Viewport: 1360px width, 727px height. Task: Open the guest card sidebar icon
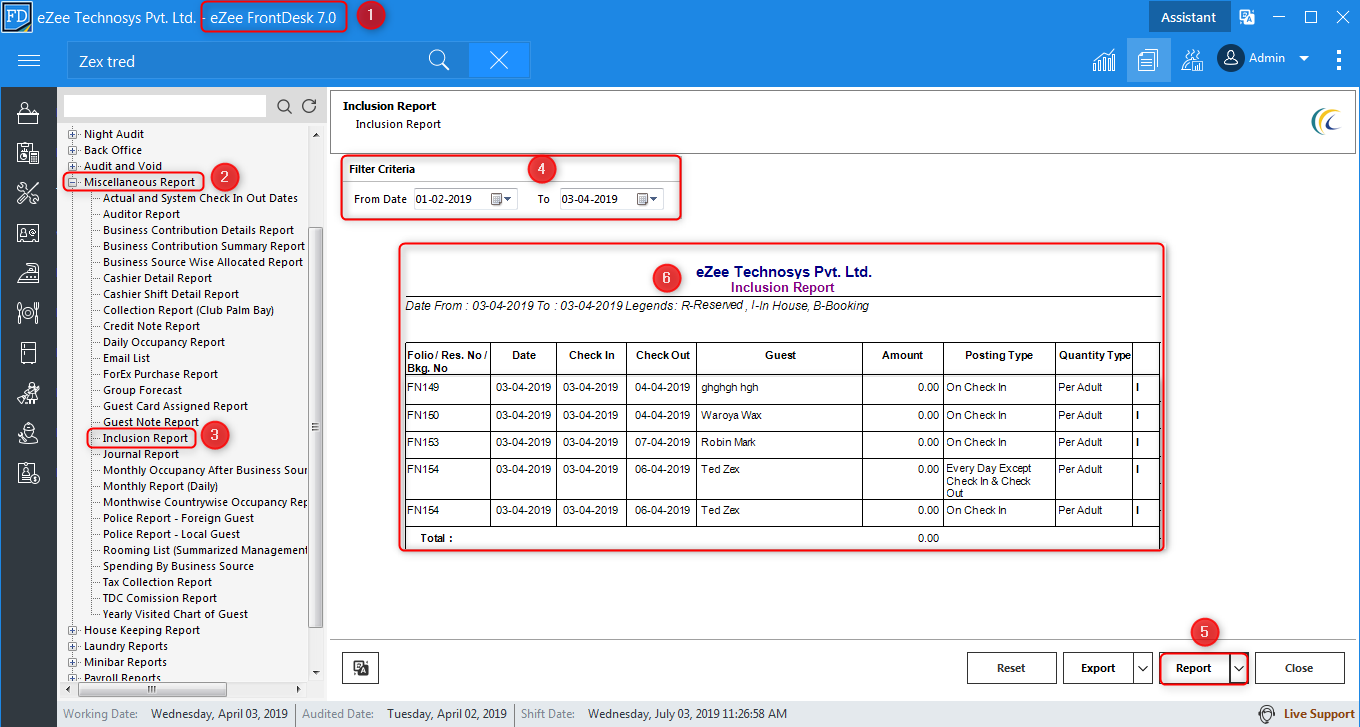(x=28, y=233)
